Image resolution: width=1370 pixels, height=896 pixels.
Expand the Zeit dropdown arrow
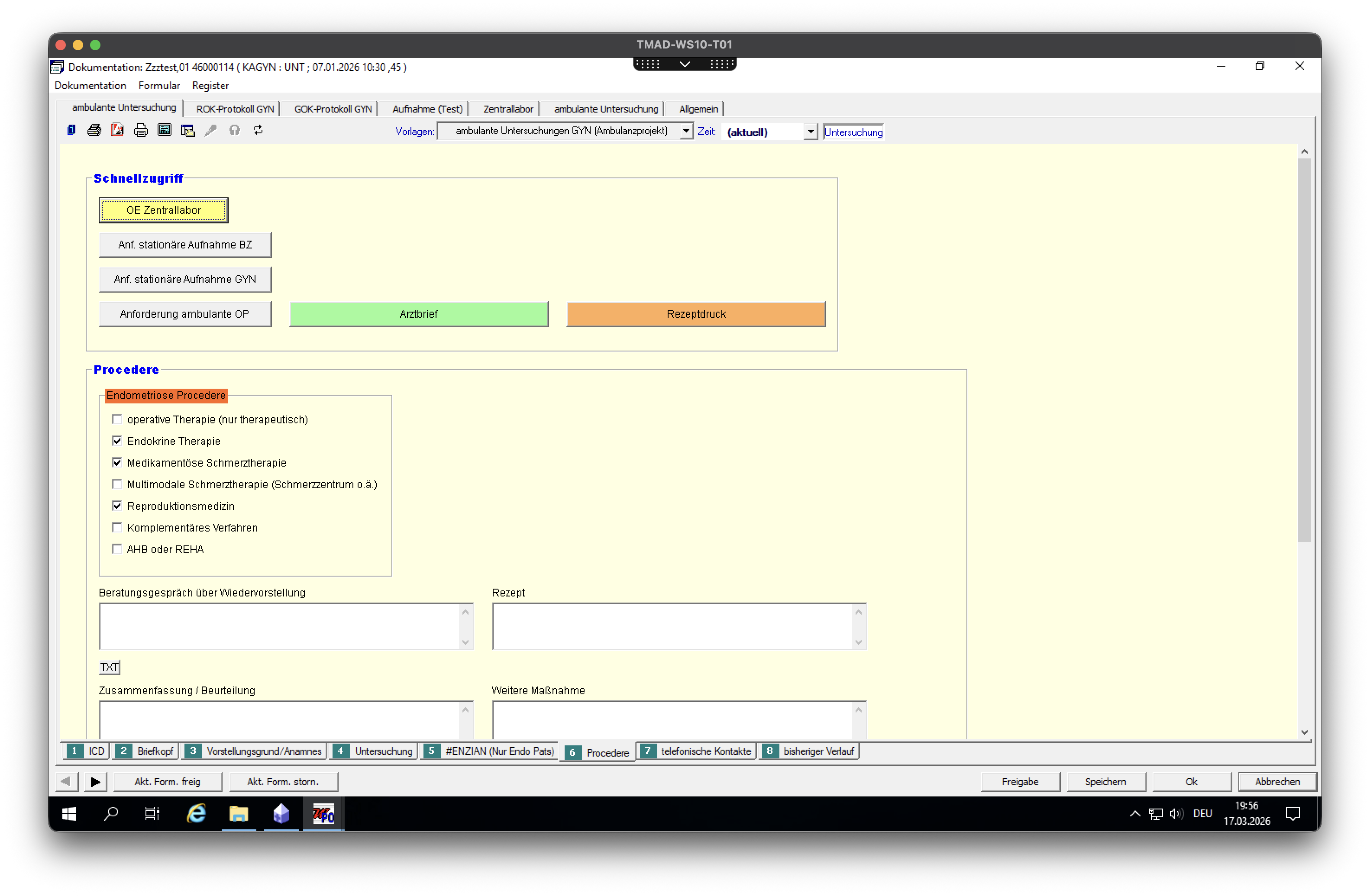pyautogui.click(x=810, y=132)
